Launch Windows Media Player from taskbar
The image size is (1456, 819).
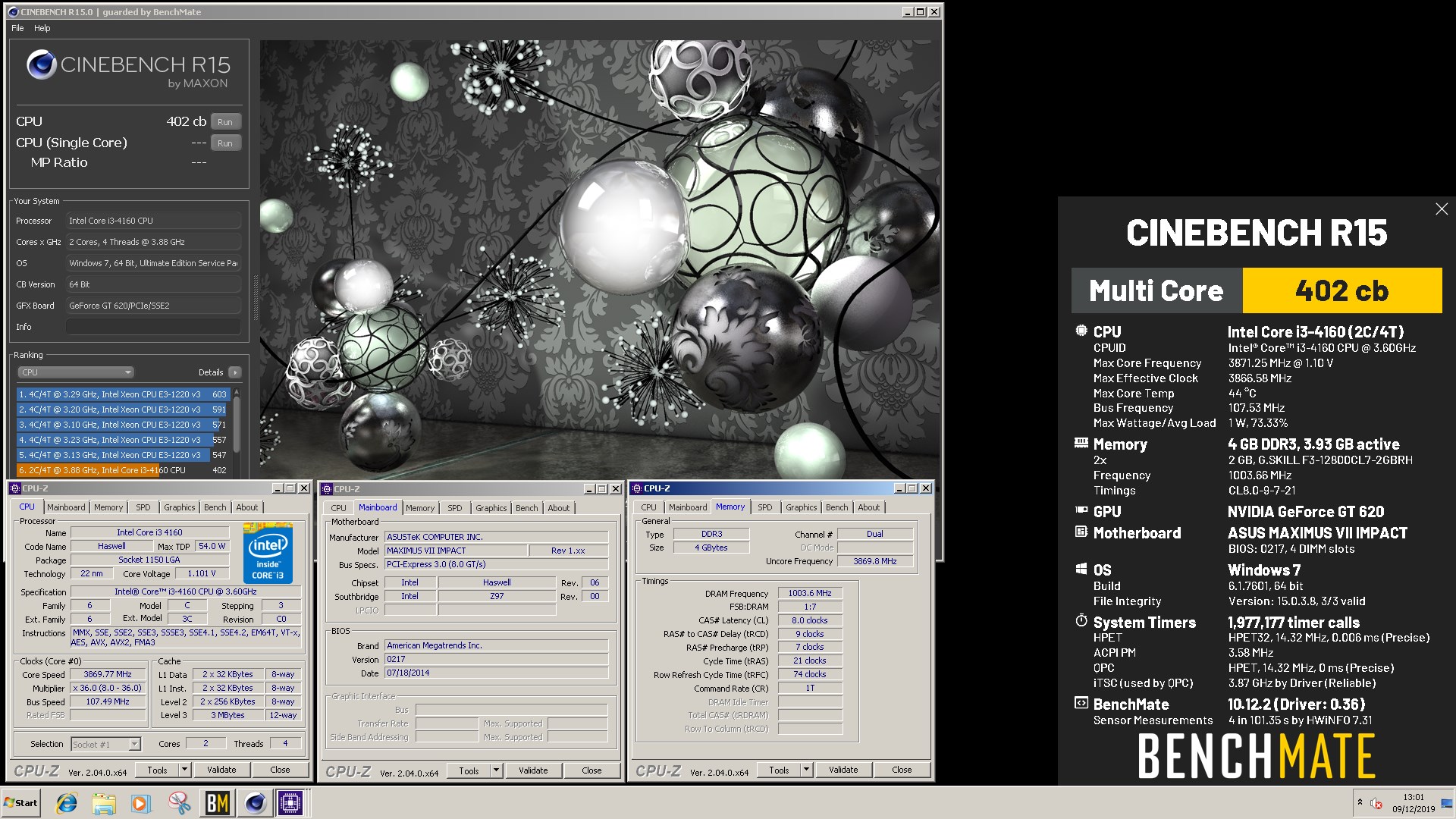pyautogui.click(x=141, y=803)
